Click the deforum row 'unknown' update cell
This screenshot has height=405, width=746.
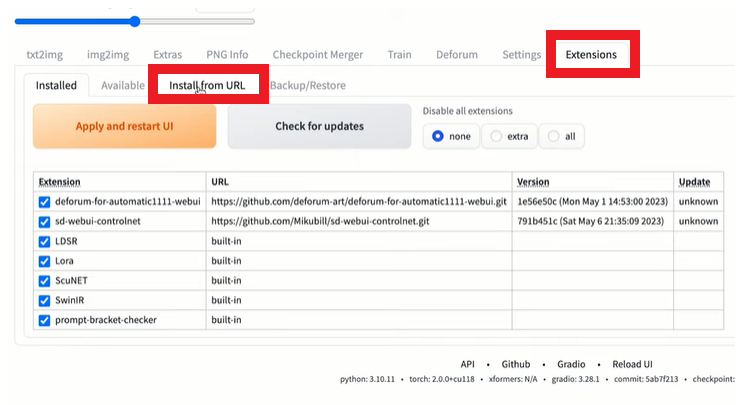(698, 202)
